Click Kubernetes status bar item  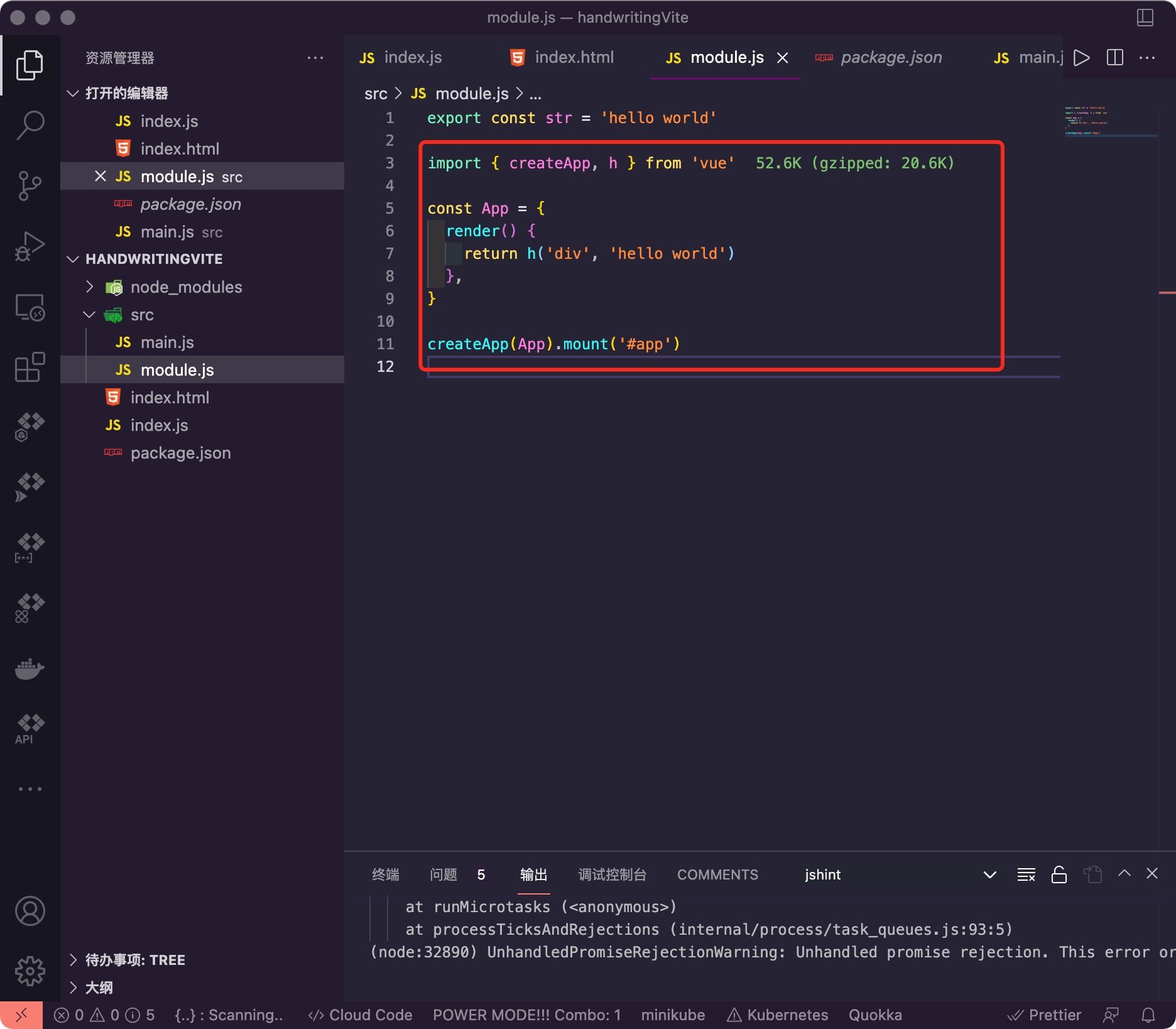coord(778,1015)
